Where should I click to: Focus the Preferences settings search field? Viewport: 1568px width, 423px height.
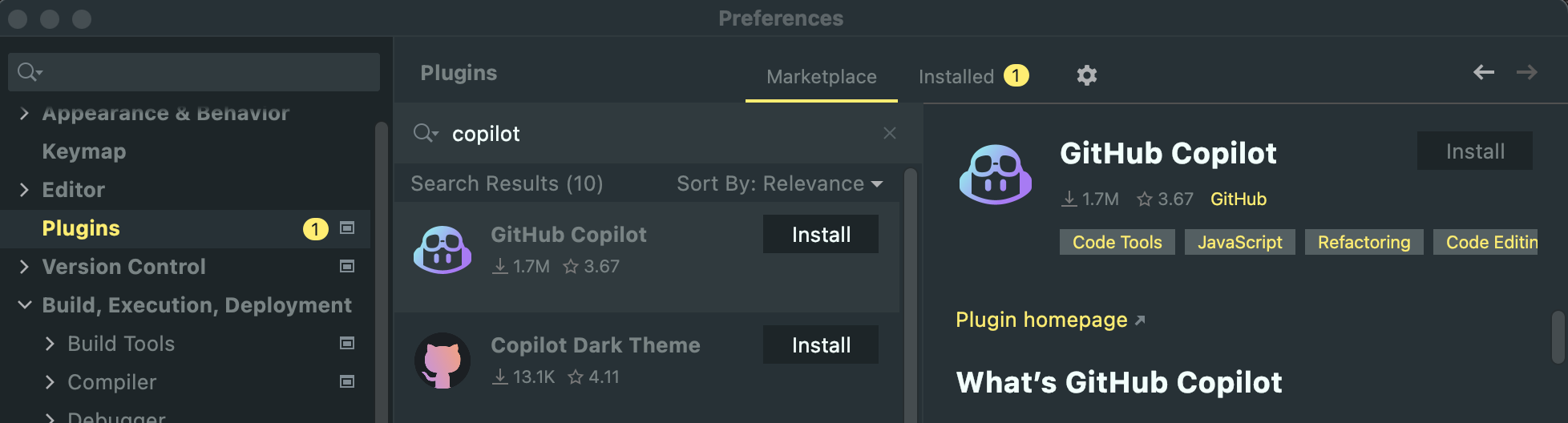coord(194,72)
